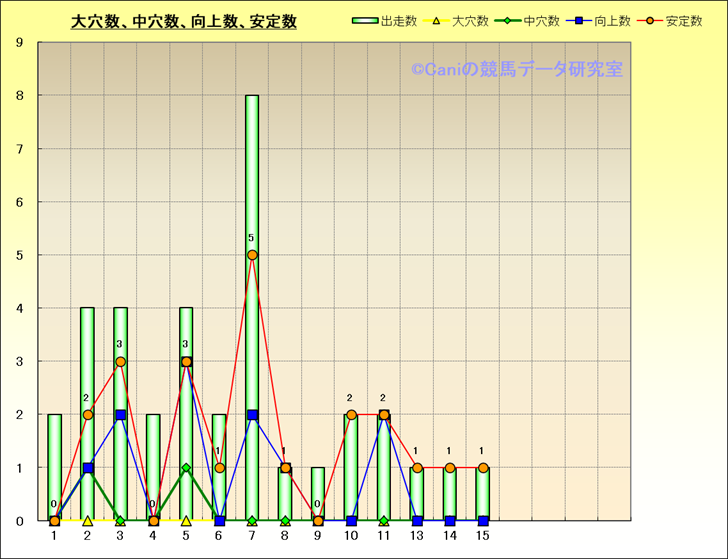The width and height of the screenshot is (728, 559).
Task: Select the orange circle point at category 15
Action: (483, 468)
